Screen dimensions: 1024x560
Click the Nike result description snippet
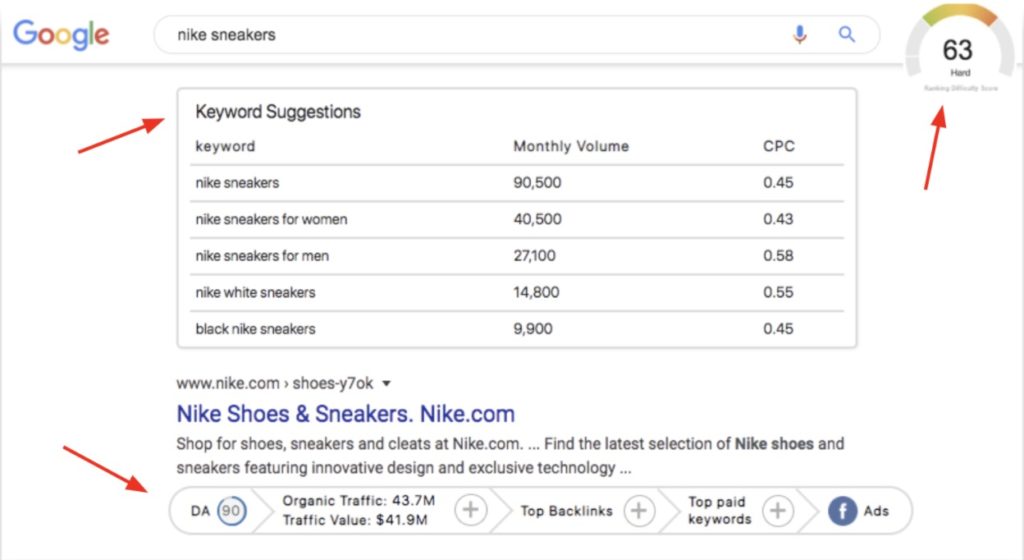point(510,456)
